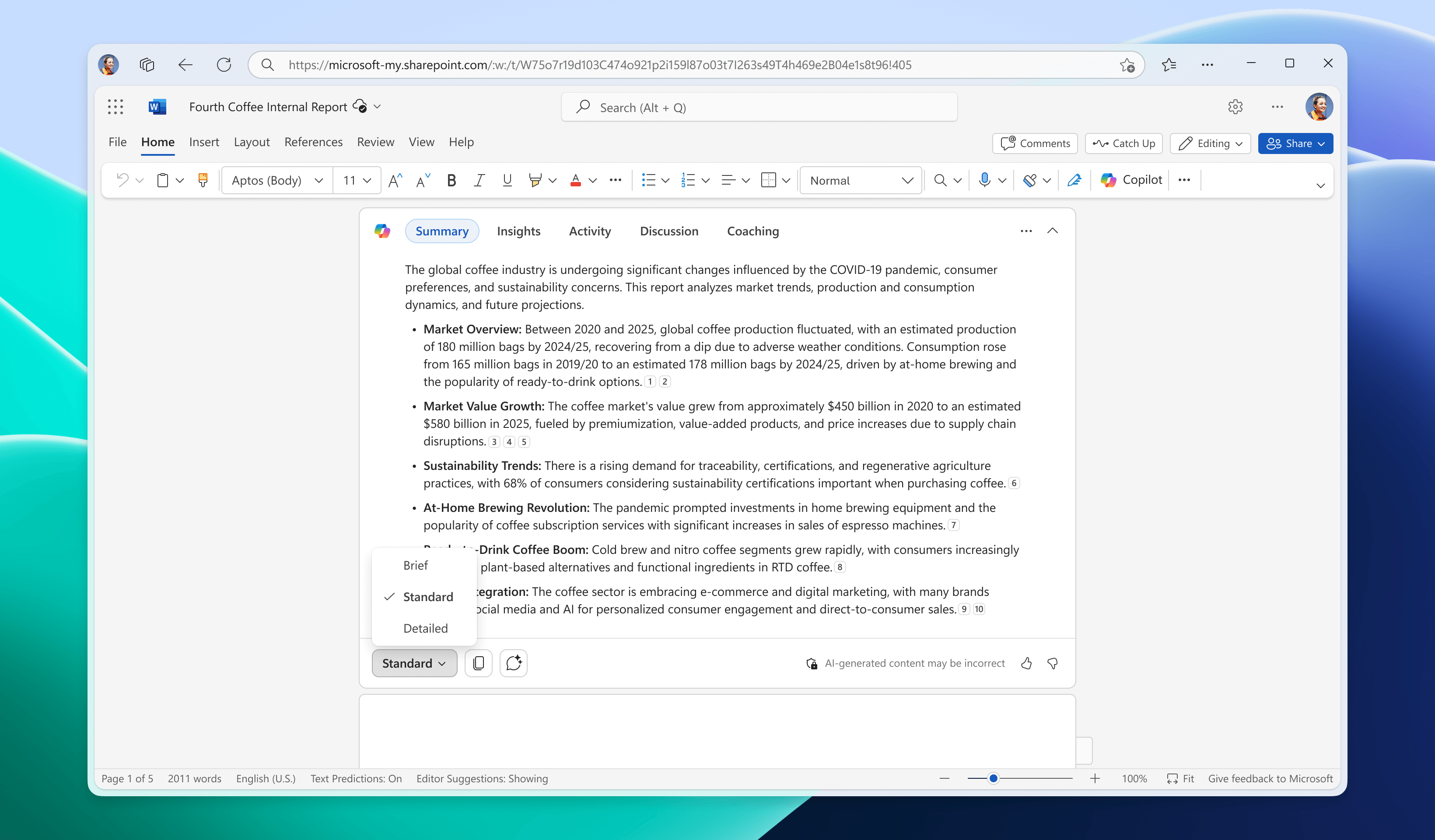Select Detailed summary length

[425, 628]
